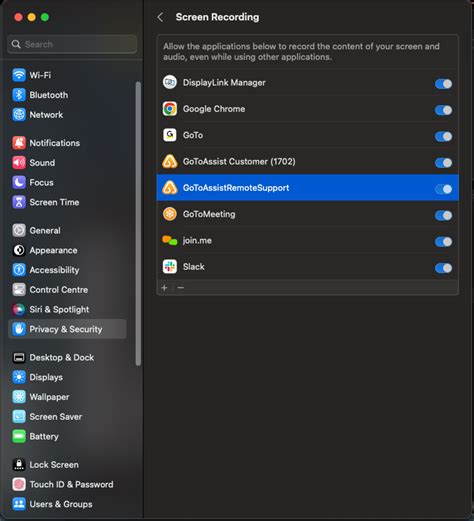Screen dimensions: 474x521
Task: Open Screen Time settings label
Action: (54, 202)
